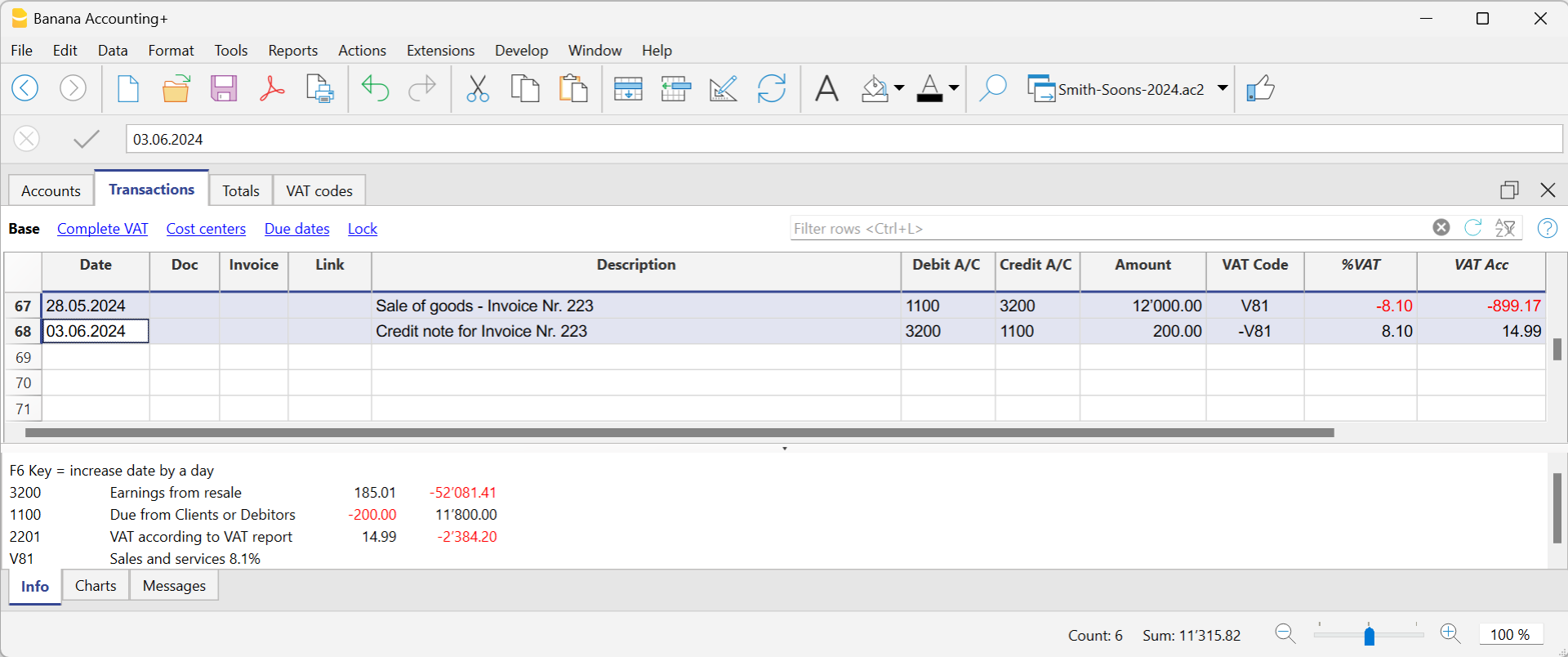Select the Base view

coord(24,229)
